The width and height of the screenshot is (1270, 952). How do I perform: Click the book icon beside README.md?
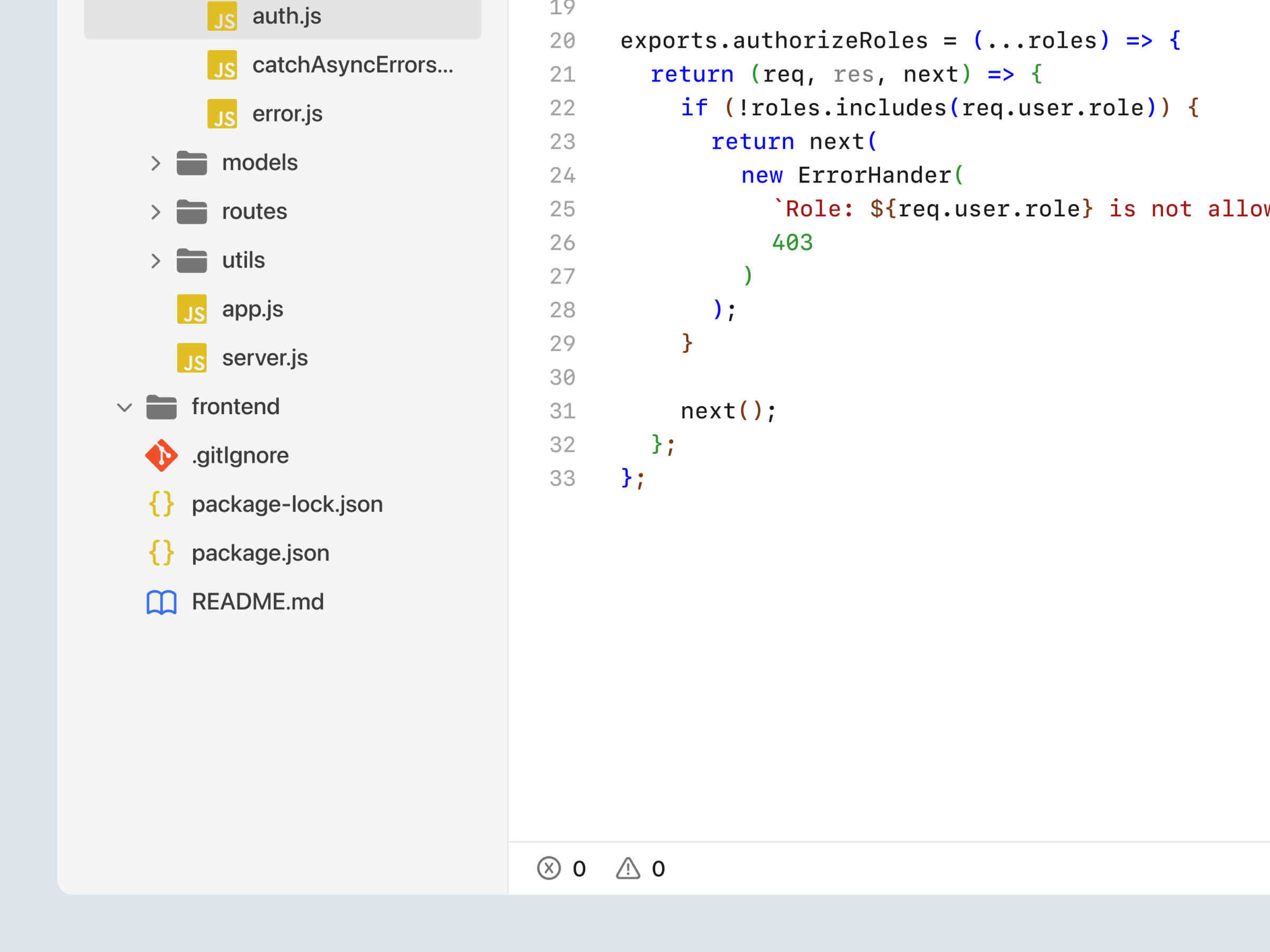click(x=161, y=602)
